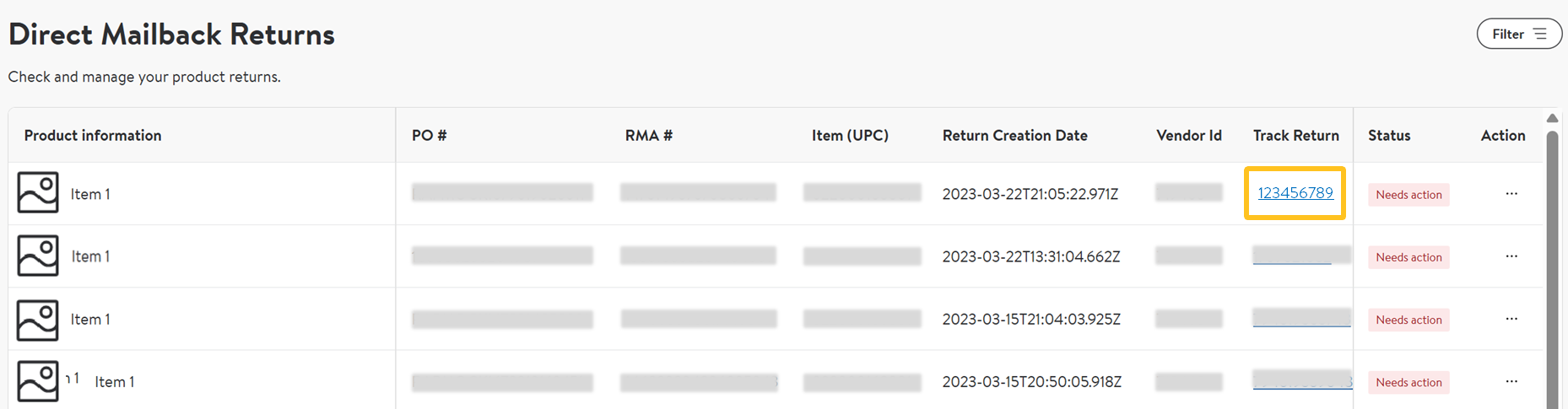Image resolution: width=1568 pixels, height=409 pixels.
Task: Click product image placeholder in third row
Action: pos(38,320)
